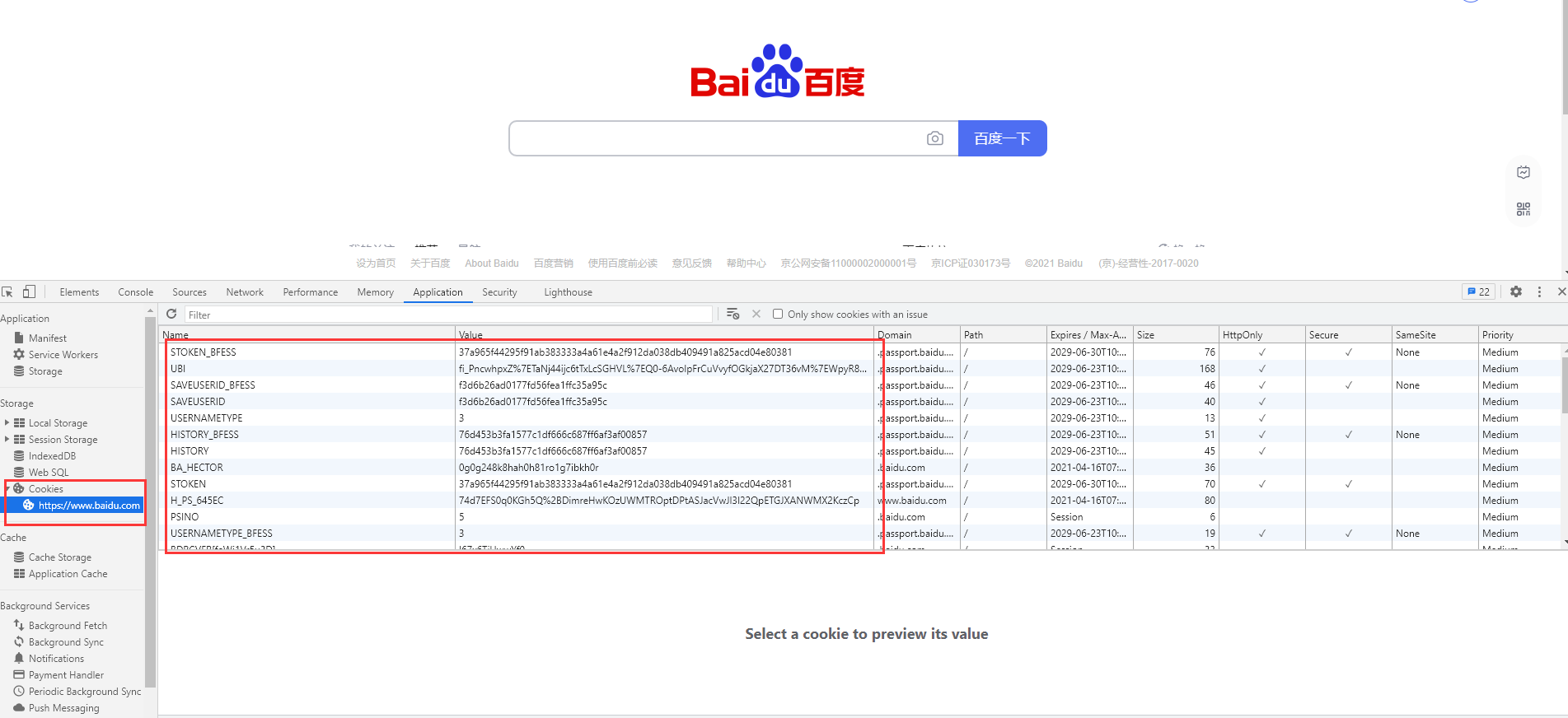Open the Memory tab

(x=376, y=292)
